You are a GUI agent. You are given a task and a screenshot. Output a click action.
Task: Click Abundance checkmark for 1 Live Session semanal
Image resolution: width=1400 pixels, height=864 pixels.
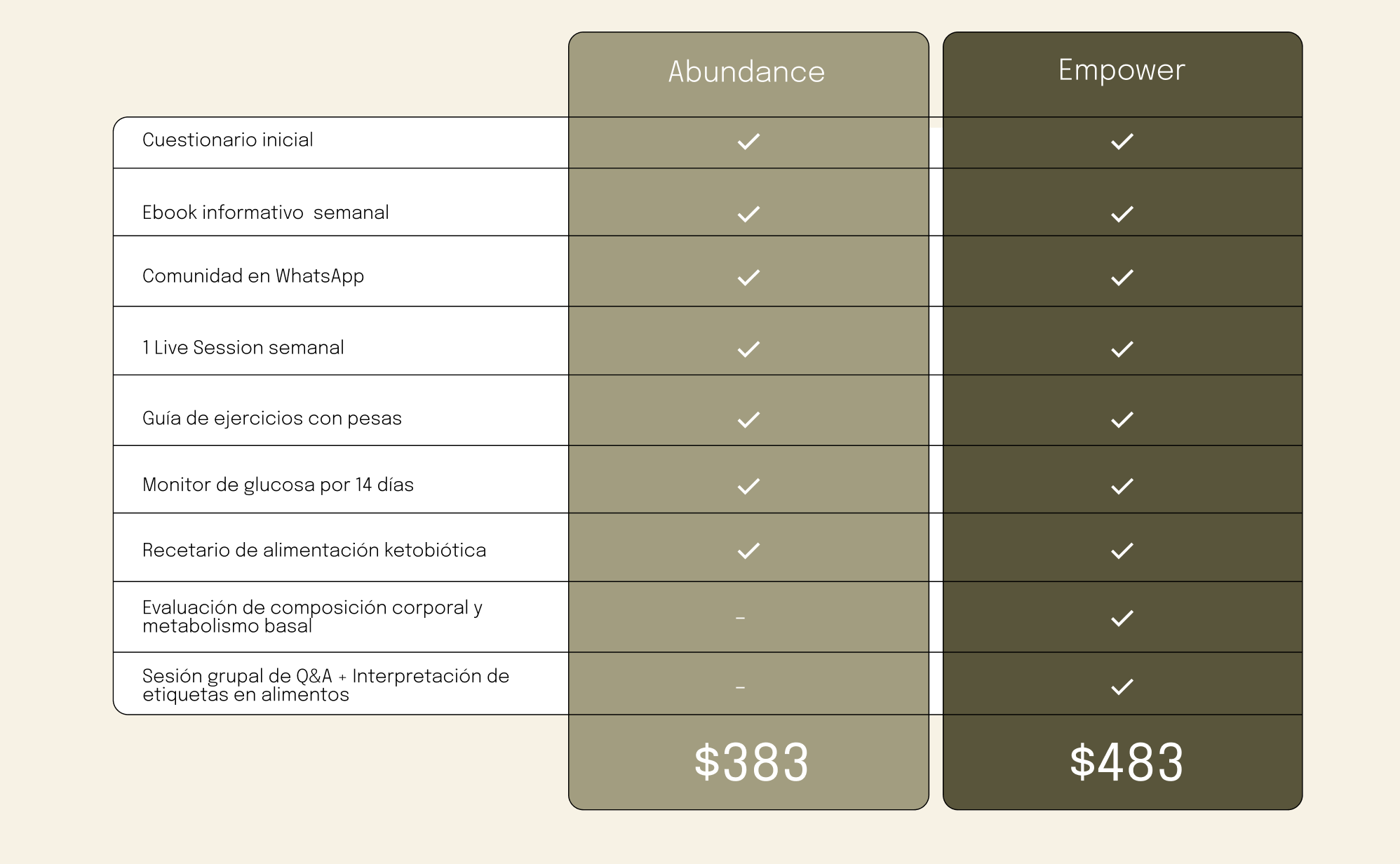(748, 349)
